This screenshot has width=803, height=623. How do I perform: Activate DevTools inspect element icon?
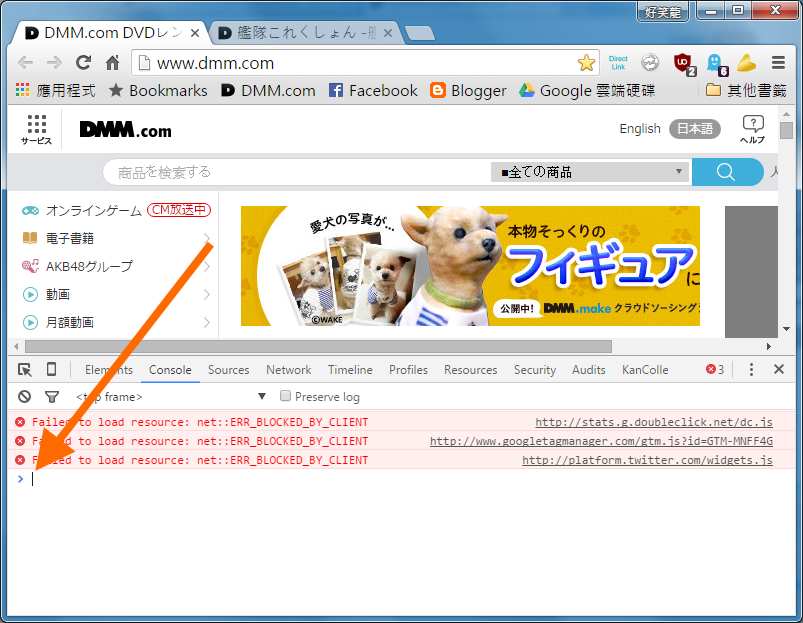25,370
